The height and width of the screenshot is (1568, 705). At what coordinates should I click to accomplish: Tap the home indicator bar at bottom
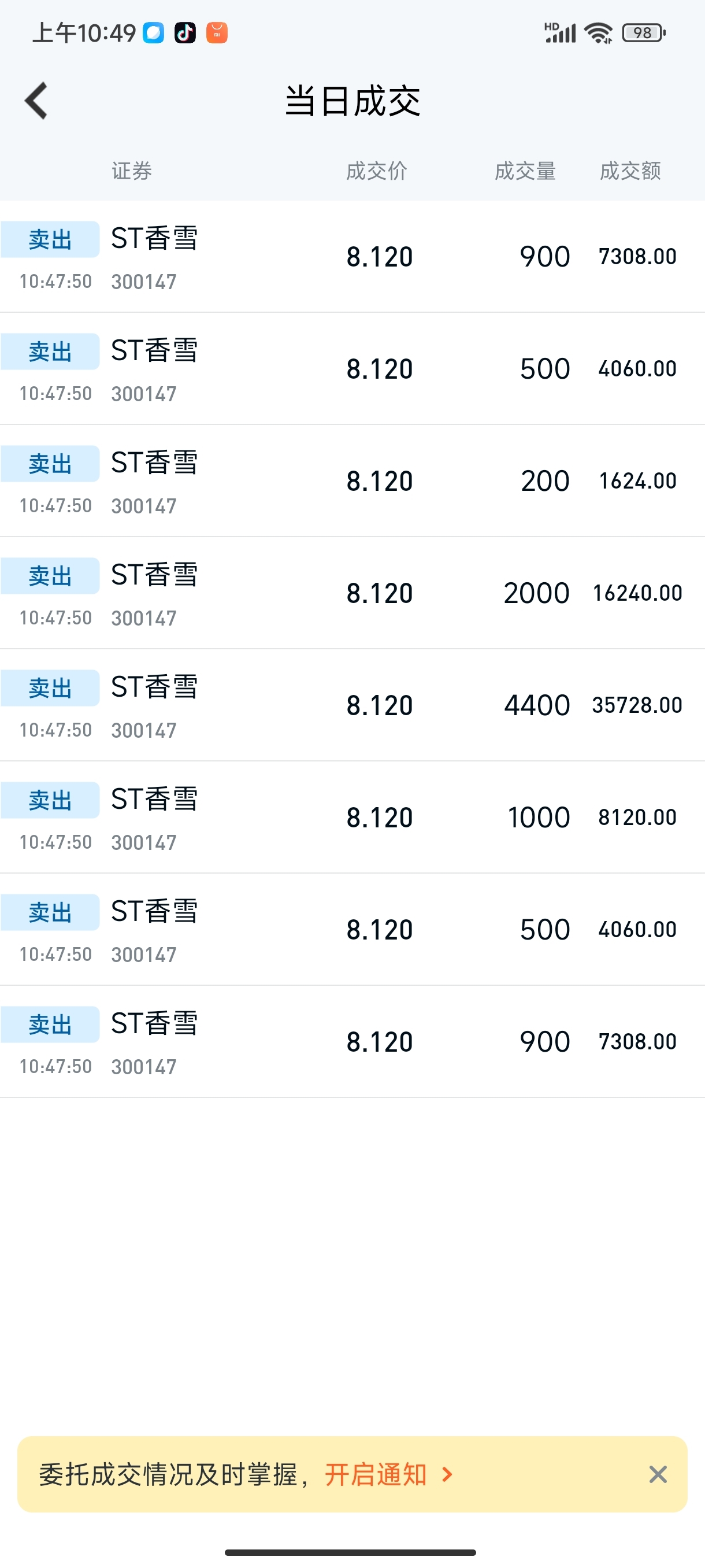click(x=350, y=1552)
